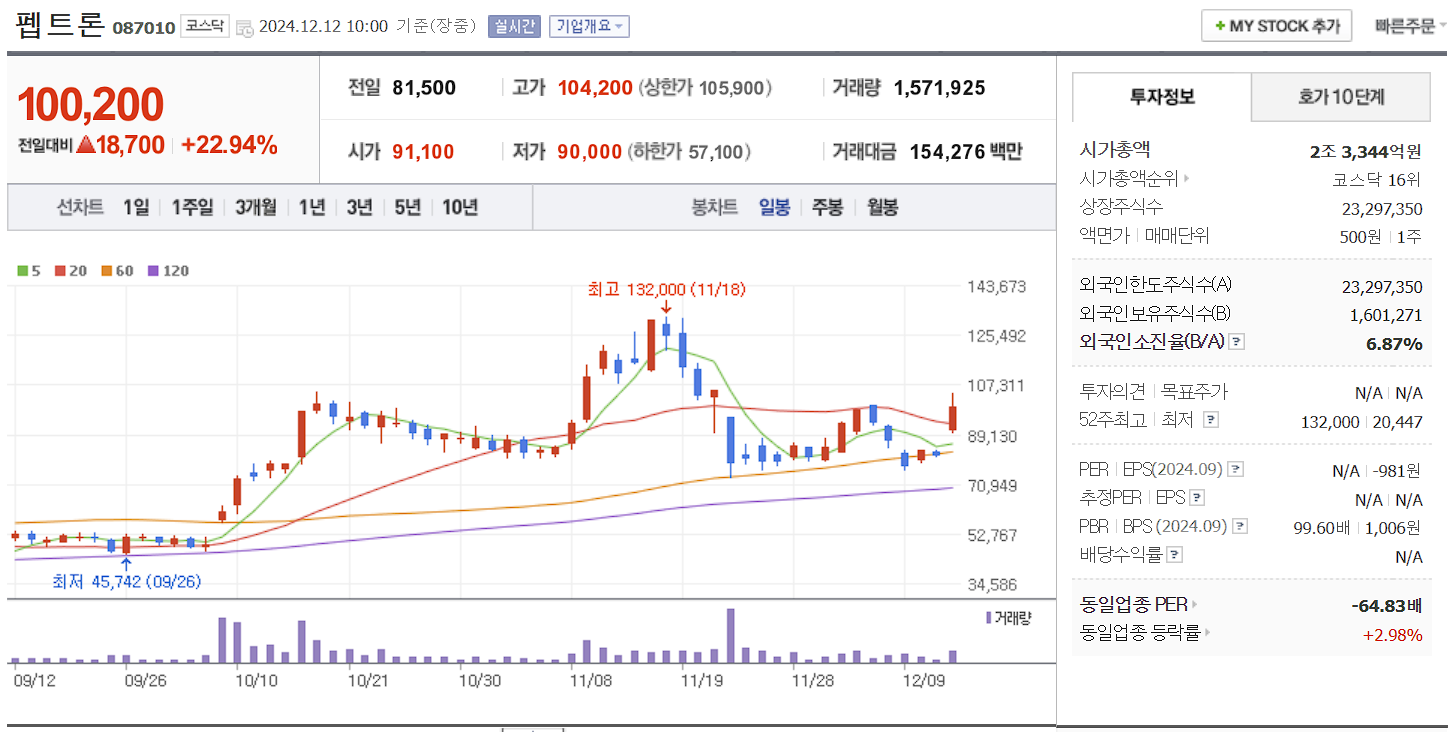1448x732 pixels.
Task: Select the 주봉 weekly chart tab
Action: point(827,207)
